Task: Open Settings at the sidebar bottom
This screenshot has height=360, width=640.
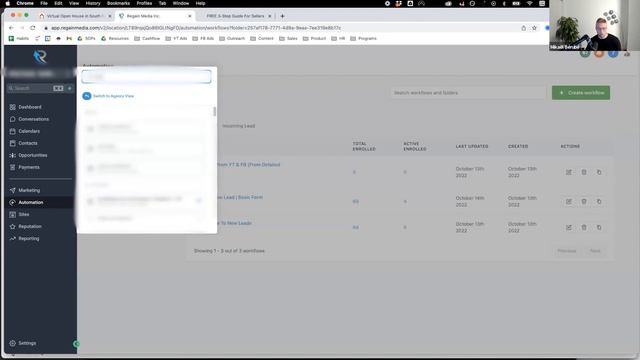Action: 27,343
